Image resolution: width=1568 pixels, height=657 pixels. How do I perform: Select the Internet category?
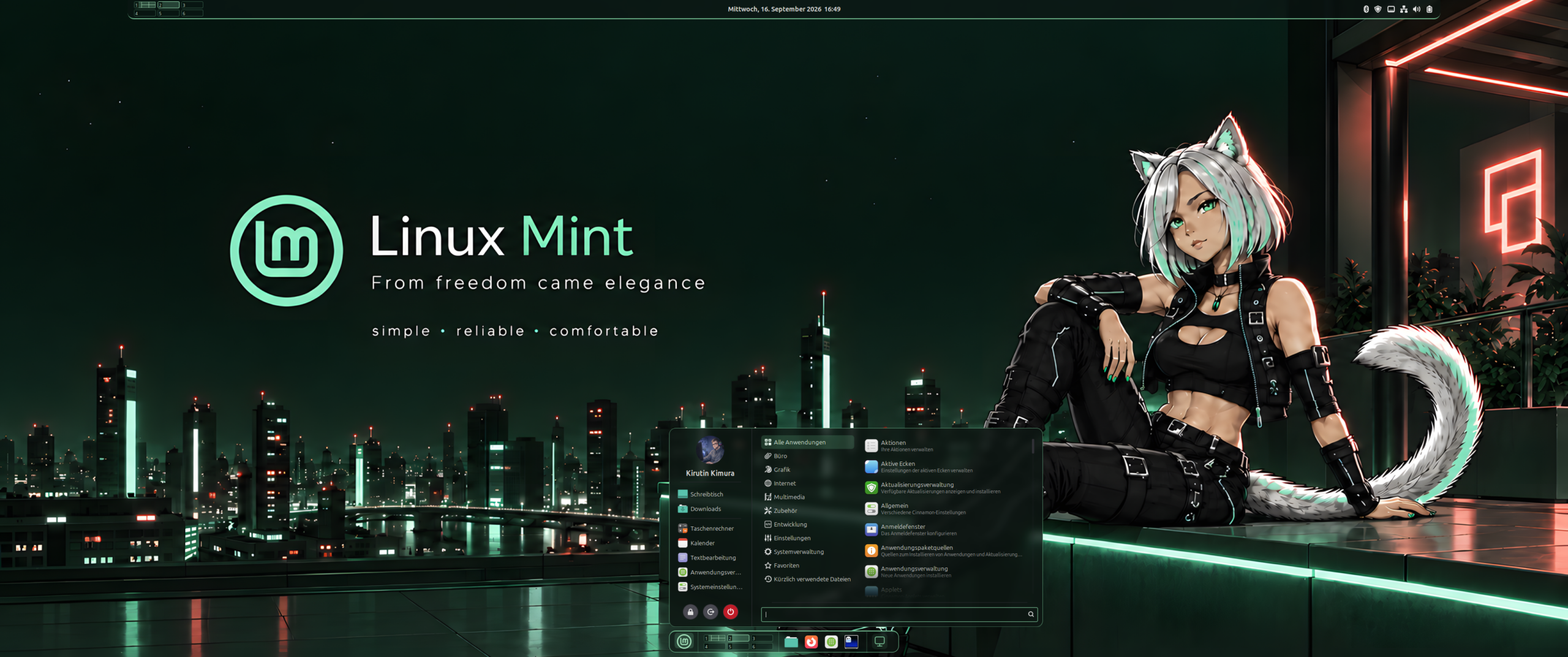click(807, 483)
